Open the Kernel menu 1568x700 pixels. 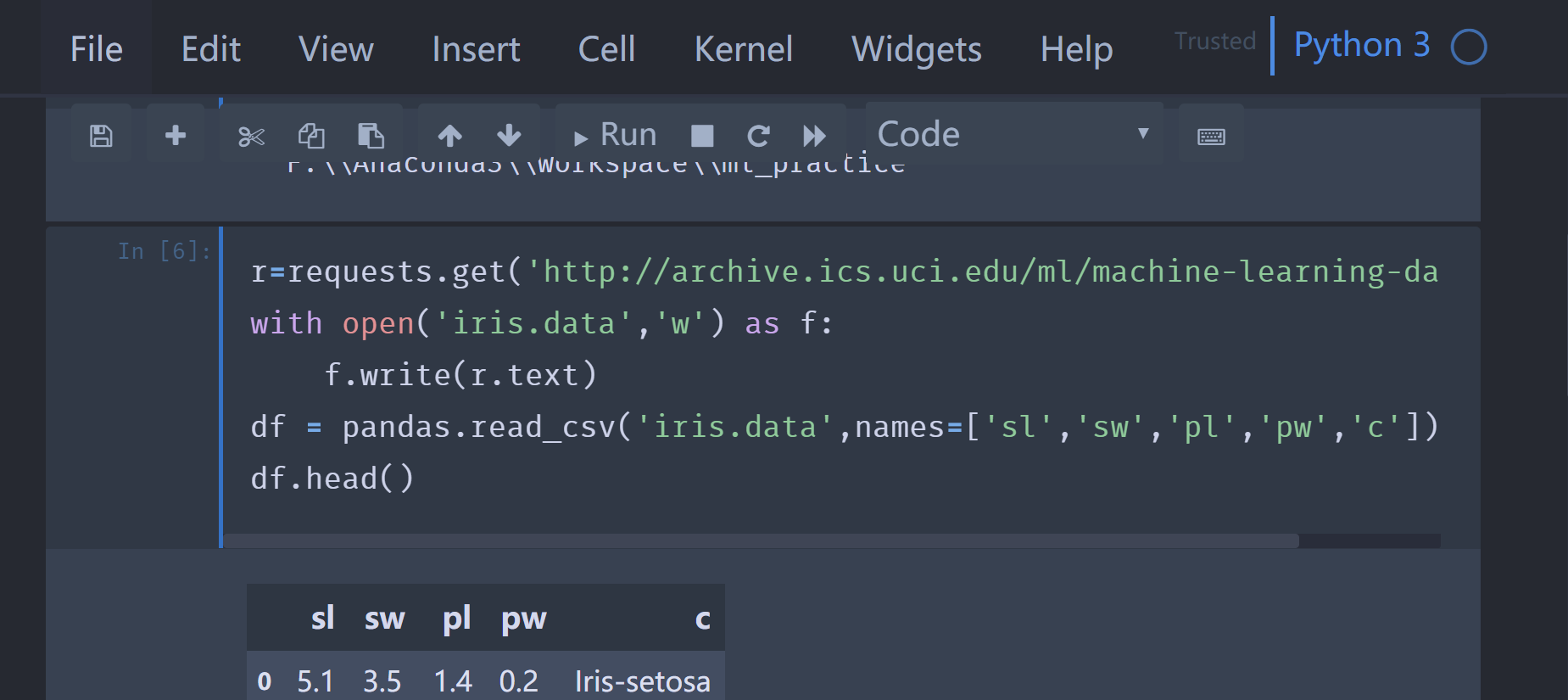(744, 48)
